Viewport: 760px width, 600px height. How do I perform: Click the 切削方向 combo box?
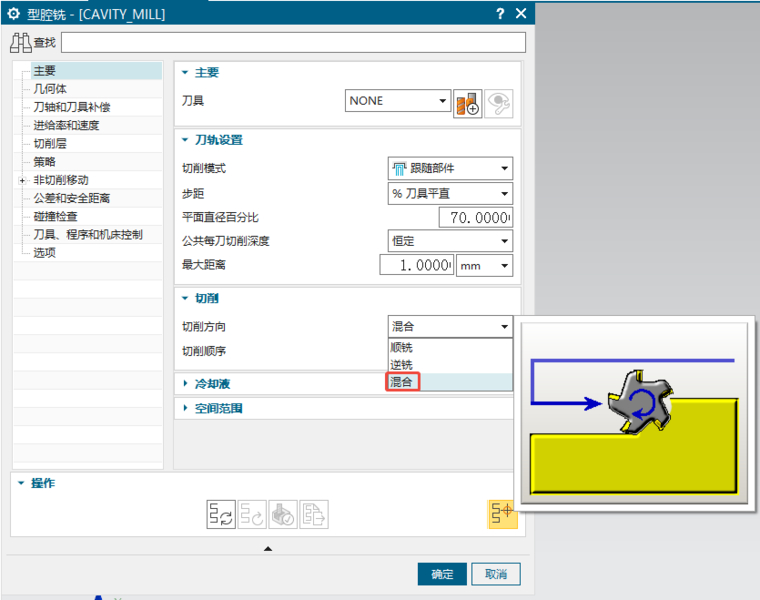click(450, 326)
